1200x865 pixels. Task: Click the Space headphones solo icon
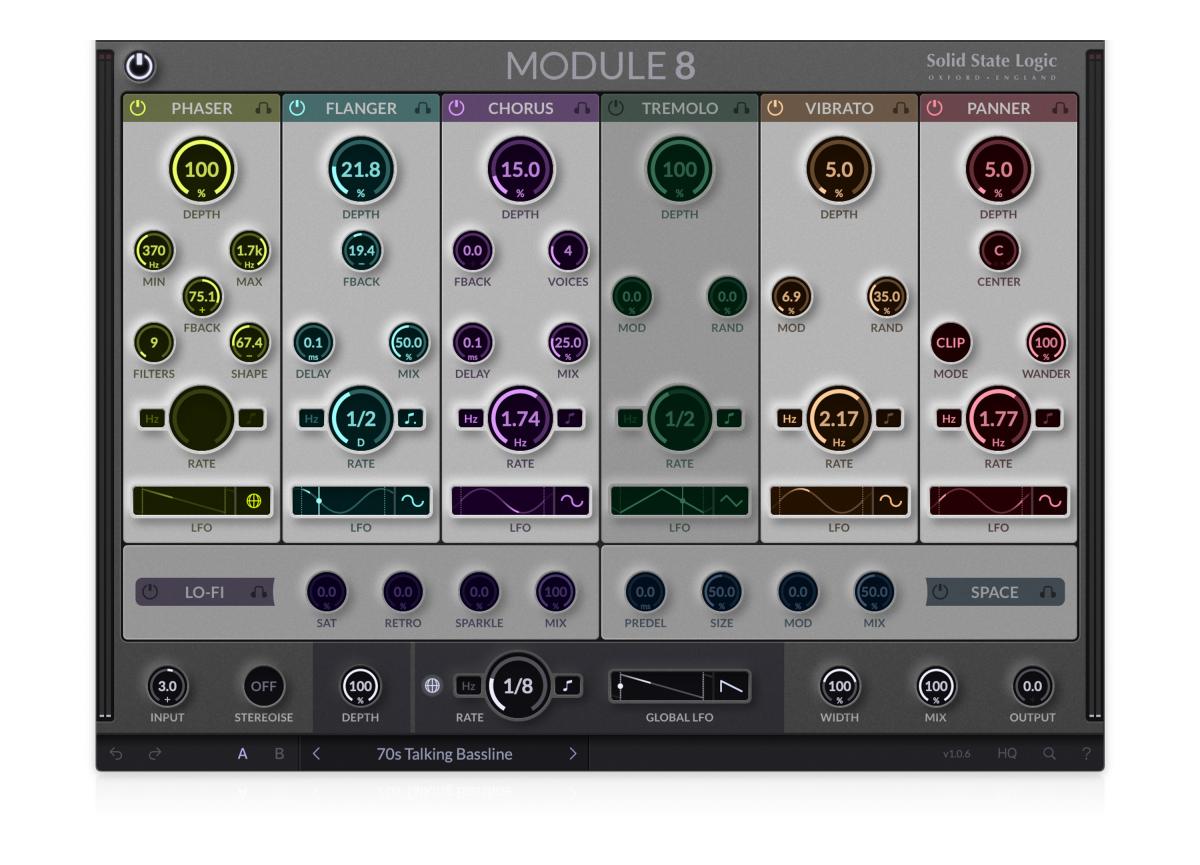point(1047,592)
